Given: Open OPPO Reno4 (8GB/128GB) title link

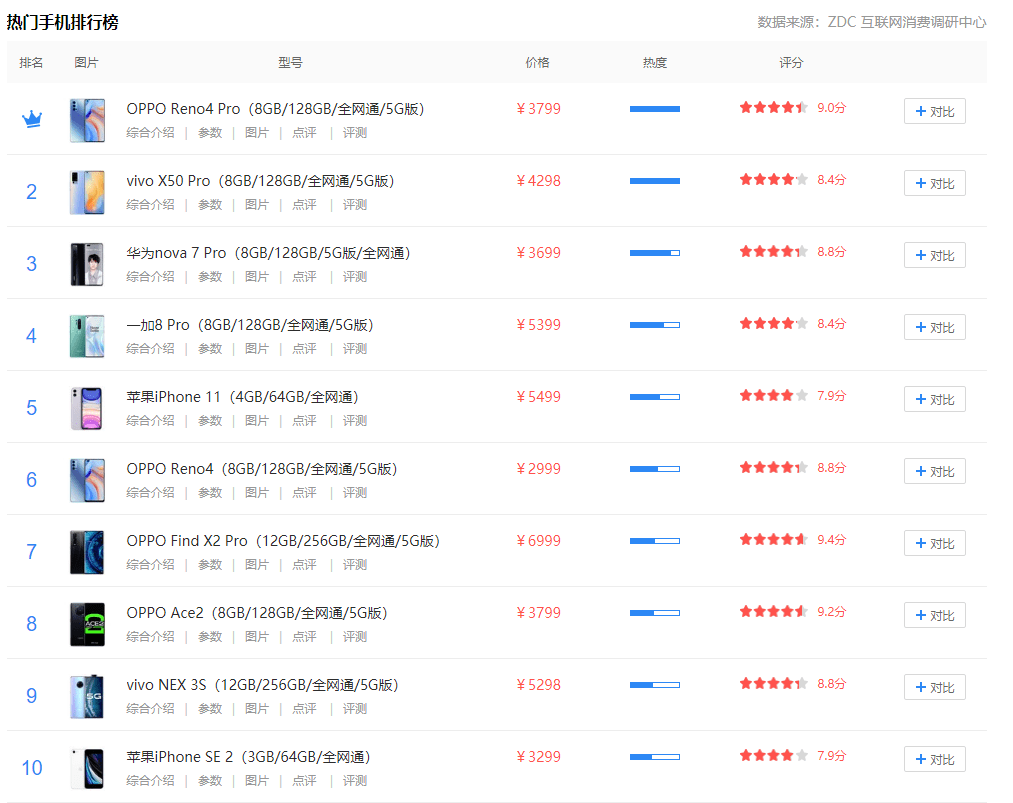Looking at the screenshot, I should [262, 469].
